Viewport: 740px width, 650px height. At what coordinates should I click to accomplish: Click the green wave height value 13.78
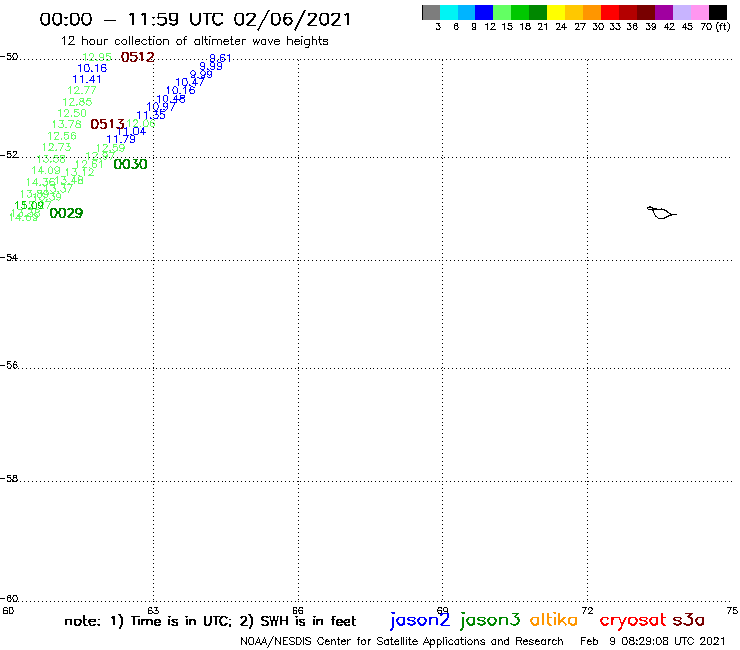coord(67,124)
